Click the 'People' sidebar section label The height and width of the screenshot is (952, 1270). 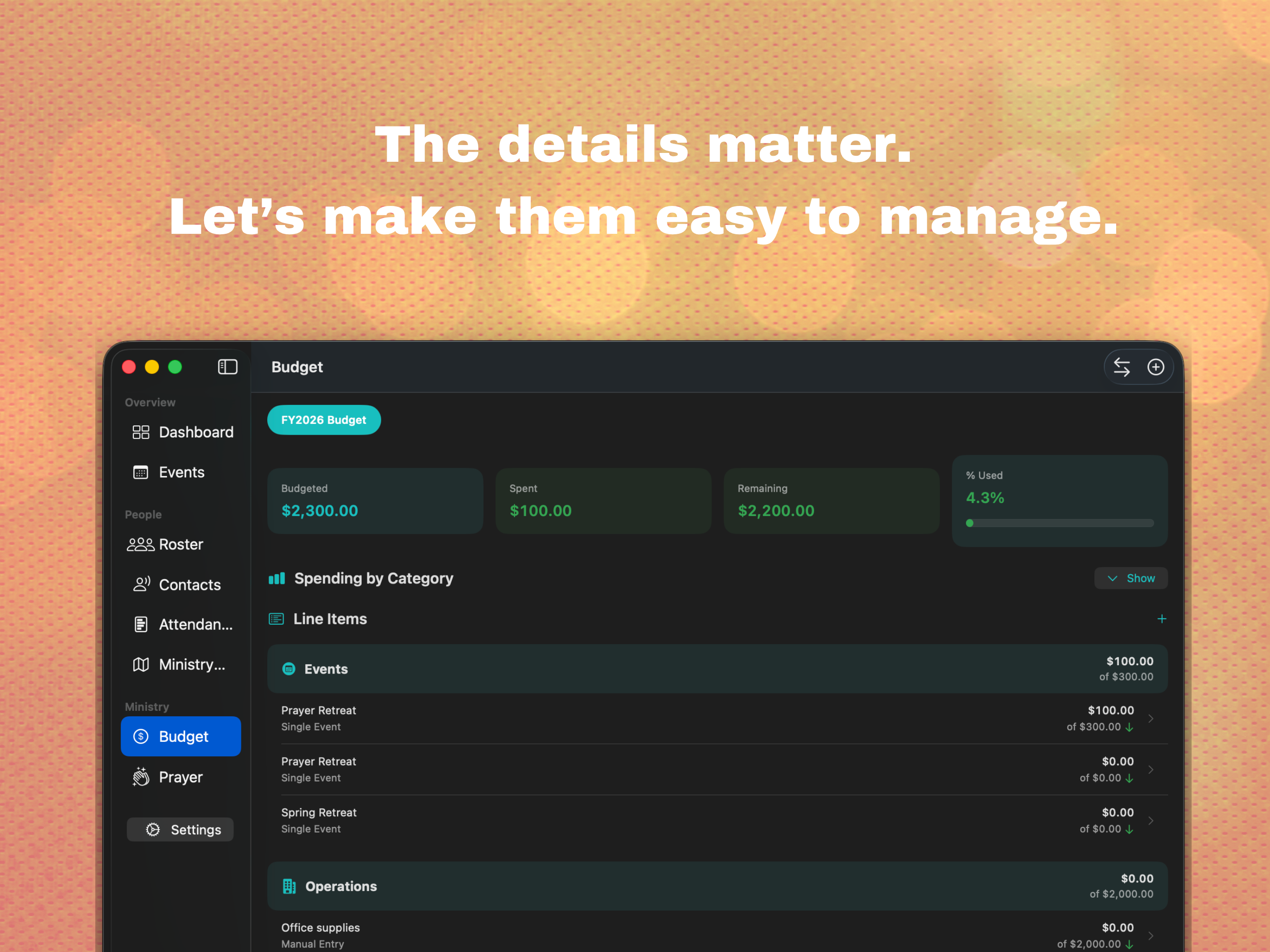tap(144, 515)
